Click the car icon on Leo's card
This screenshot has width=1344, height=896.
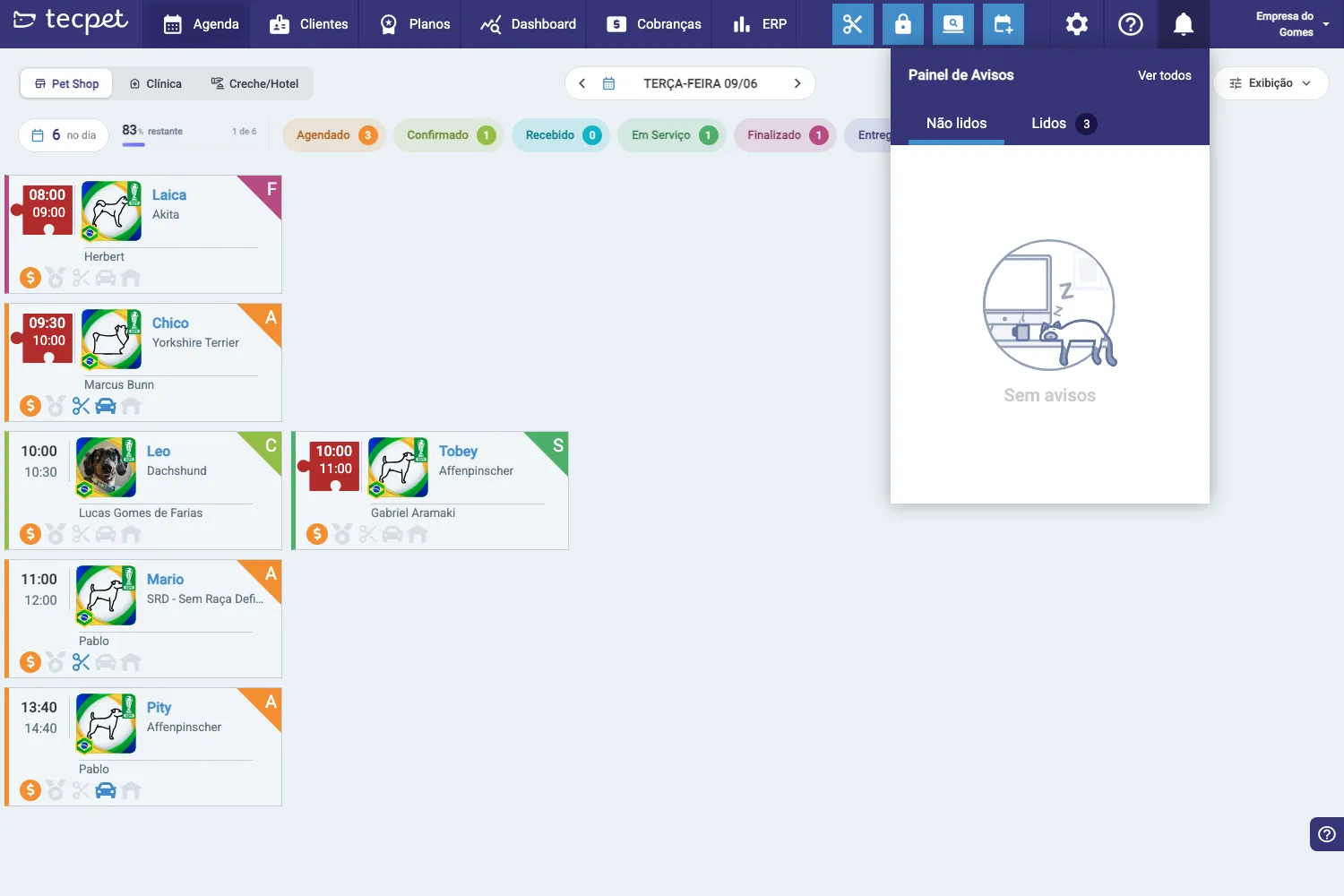coord(106,534)
